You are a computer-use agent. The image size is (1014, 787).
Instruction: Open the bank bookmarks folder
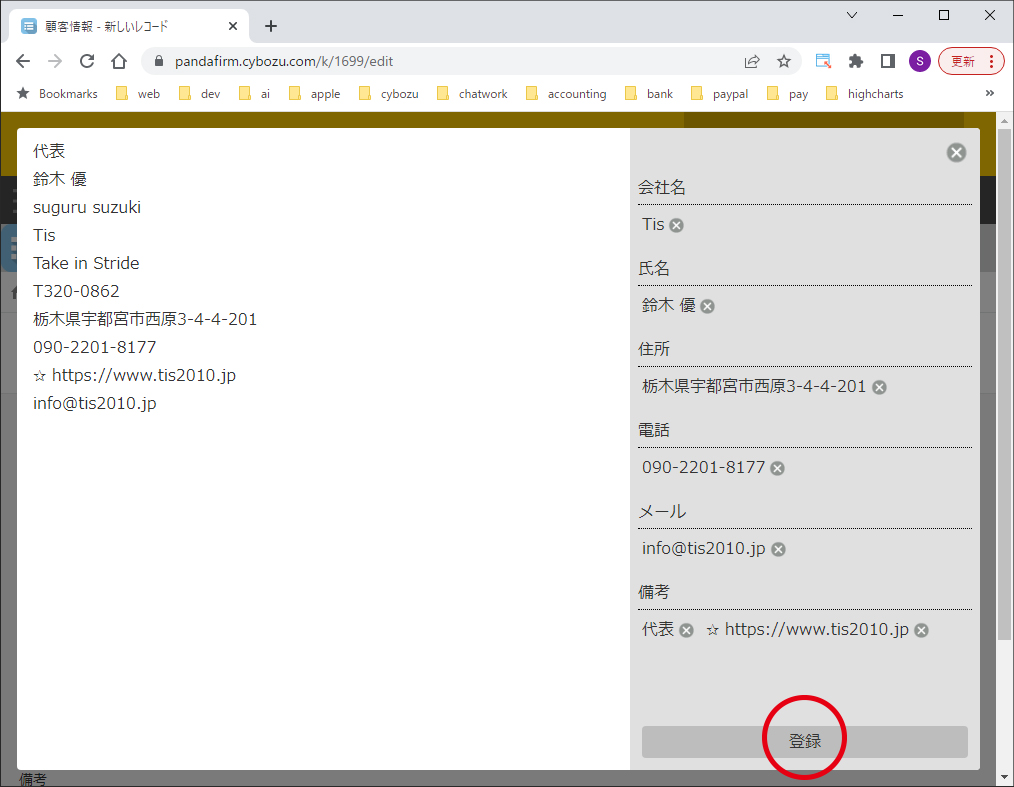pyautogui.click(x=649, y=94)
